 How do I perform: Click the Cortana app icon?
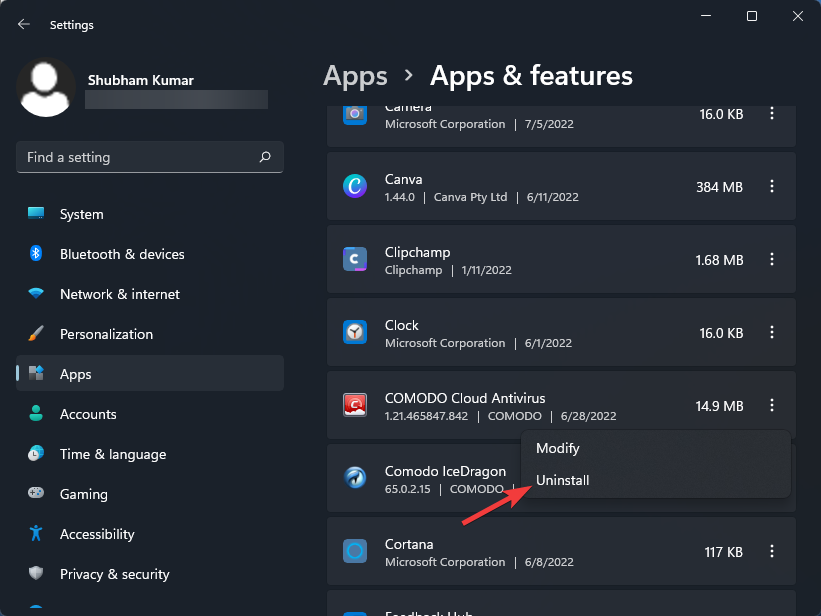click(x=355, y=551)
